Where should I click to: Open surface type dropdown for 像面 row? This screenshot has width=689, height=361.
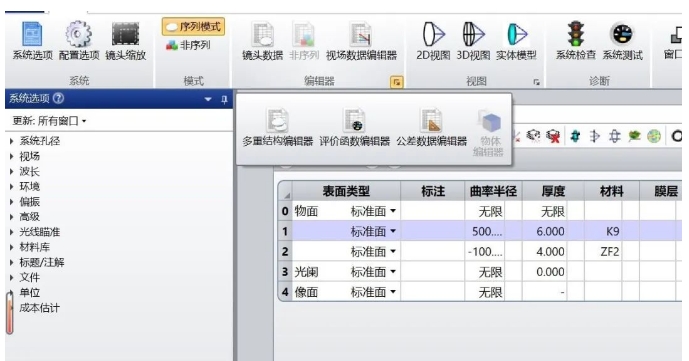393,292
